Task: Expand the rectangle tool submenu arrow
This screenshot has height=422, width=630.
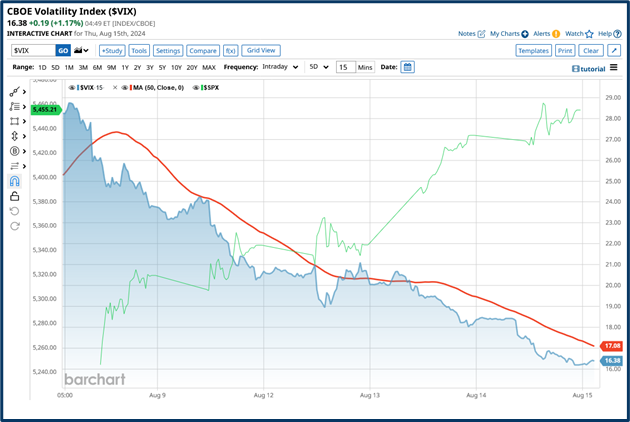Action: [x=25, y=121]
